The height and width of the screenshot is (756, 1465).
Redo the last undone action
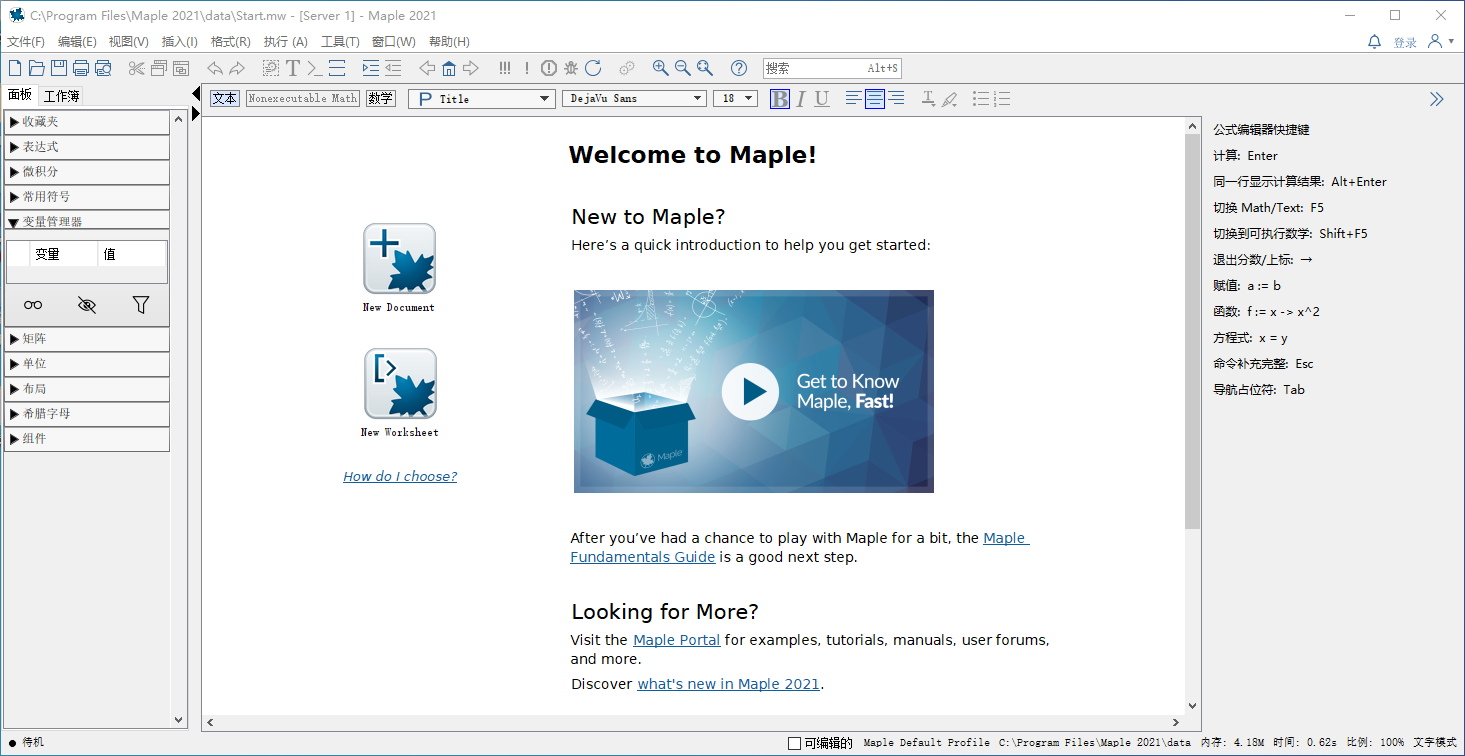pos(237,68)
